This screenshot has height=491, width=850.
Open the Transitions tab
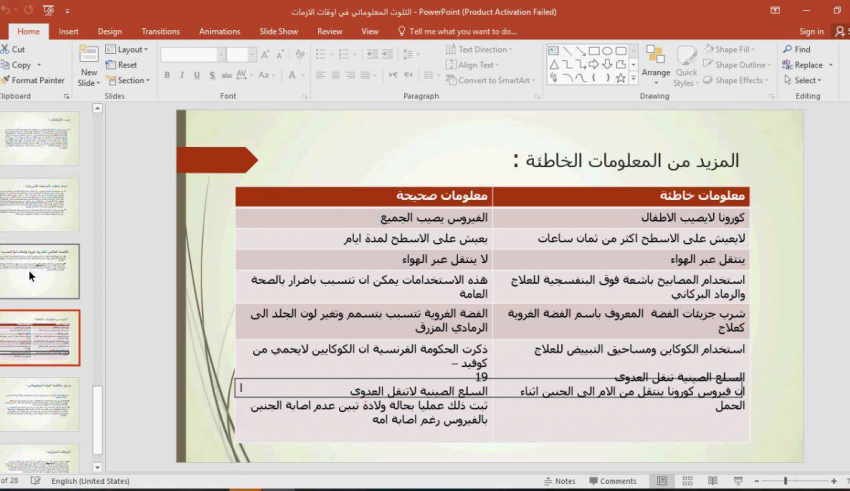click(160, 31)
